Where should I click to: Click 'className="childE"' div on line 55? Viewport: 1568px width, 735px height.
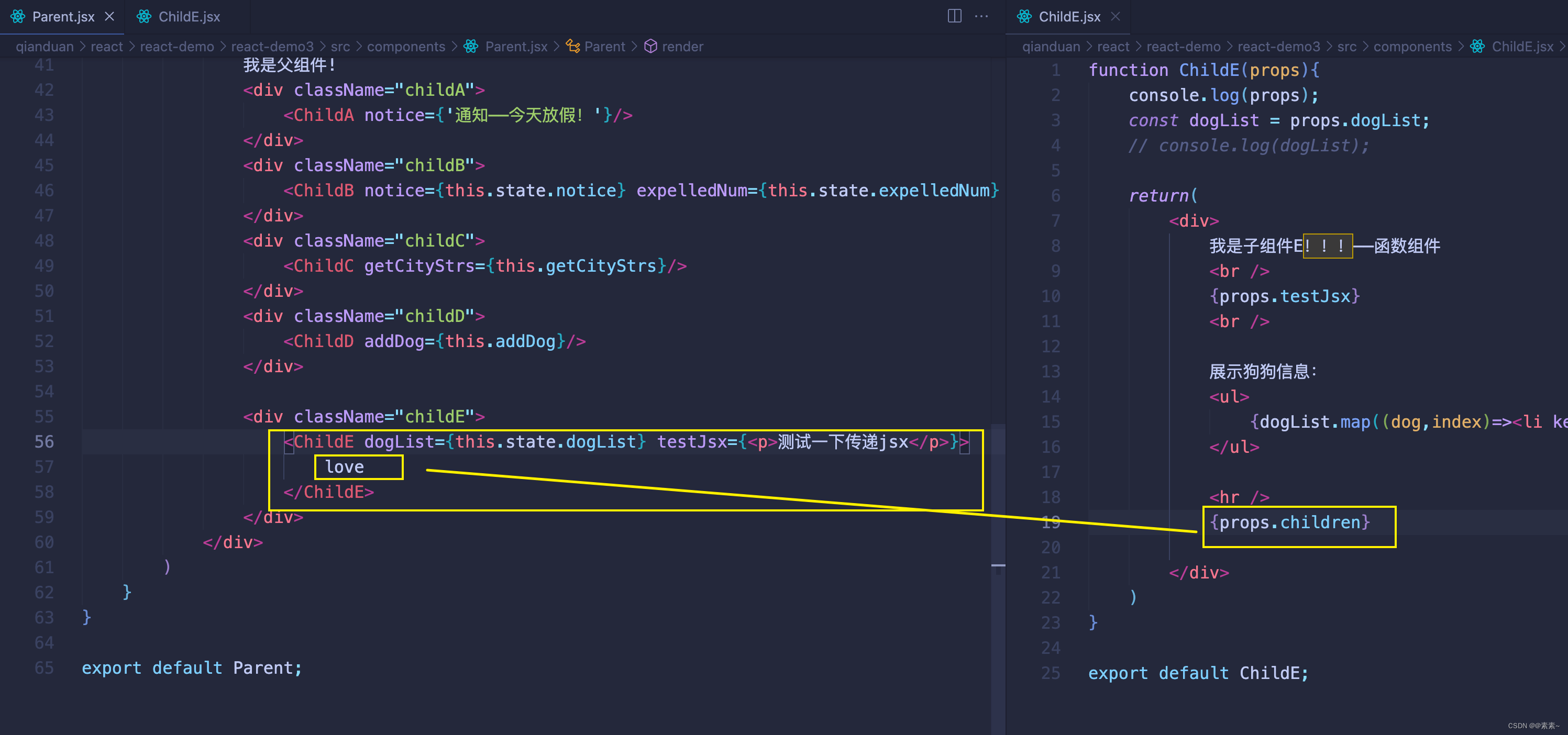(x=364, y=416)
